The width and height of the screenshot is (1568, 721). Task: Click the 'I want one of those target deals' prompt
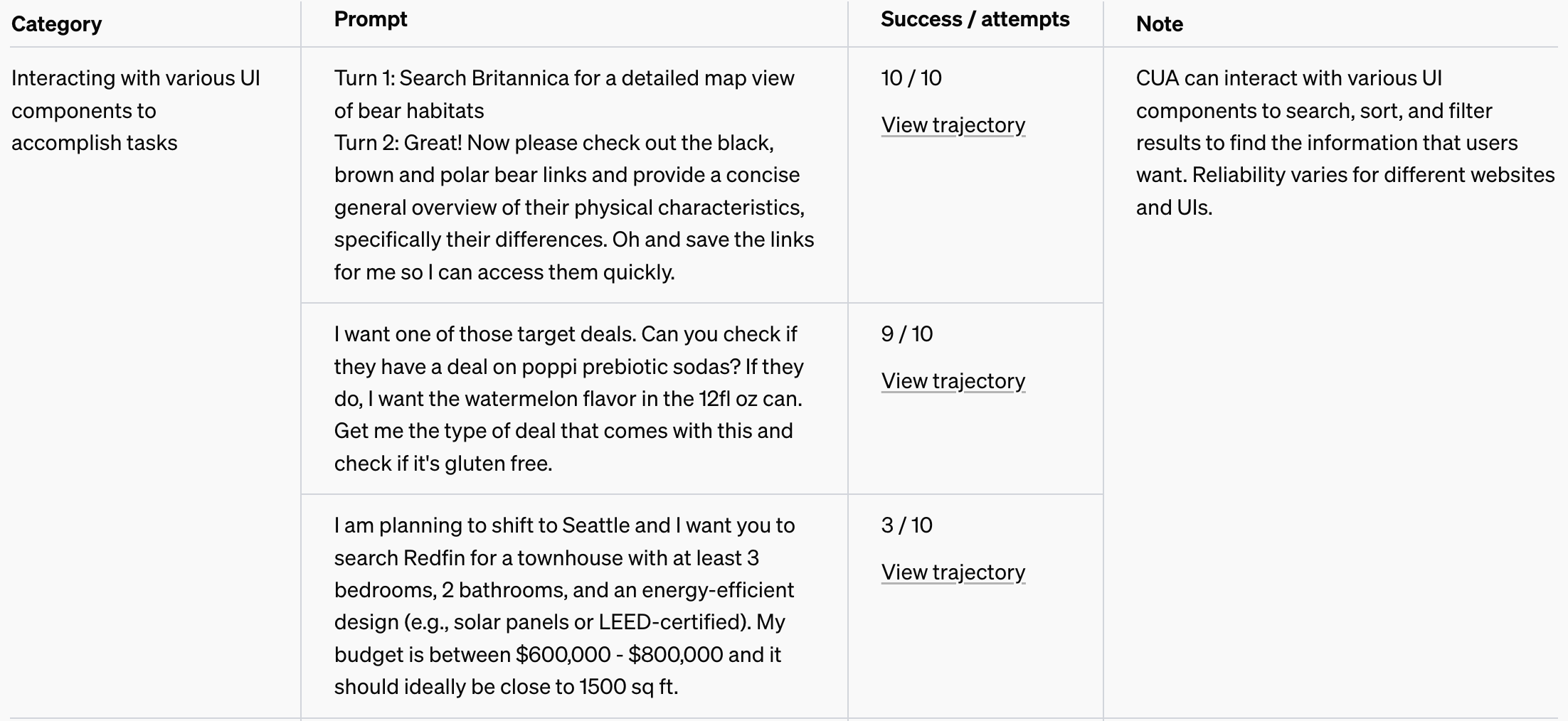tap(565, 334)
